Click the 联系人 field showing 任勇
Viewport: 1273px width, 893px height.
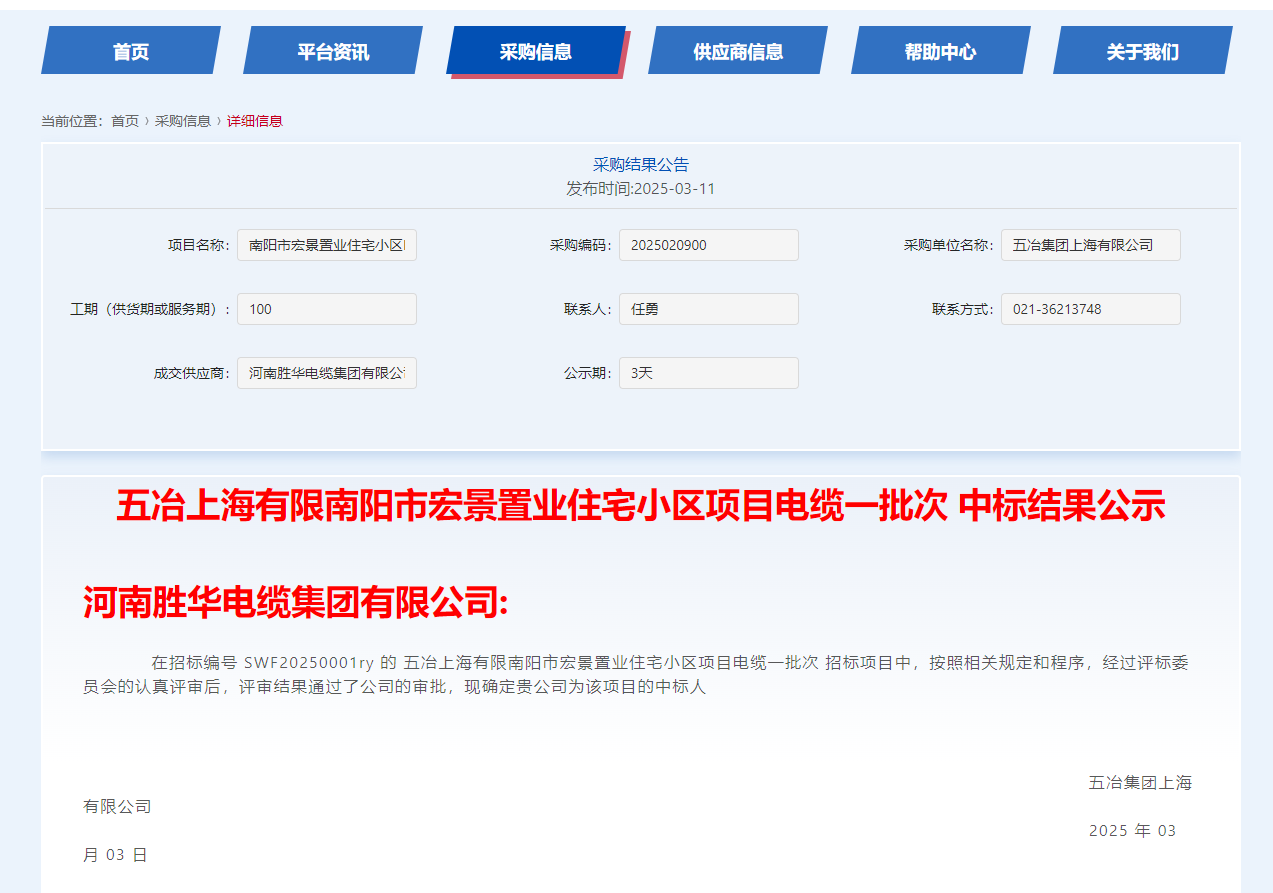(708, 308)
